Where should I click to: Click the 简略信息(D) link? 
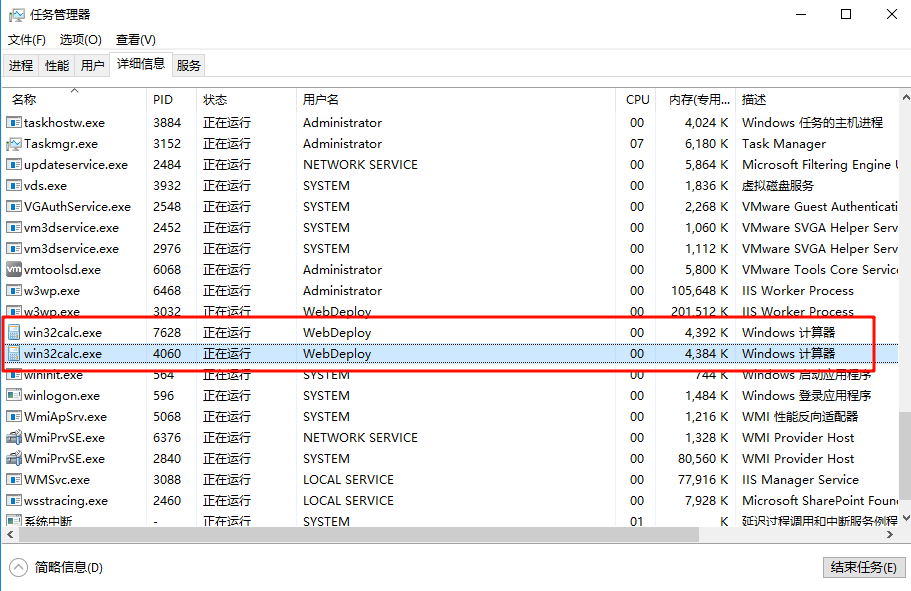[68, 567]
